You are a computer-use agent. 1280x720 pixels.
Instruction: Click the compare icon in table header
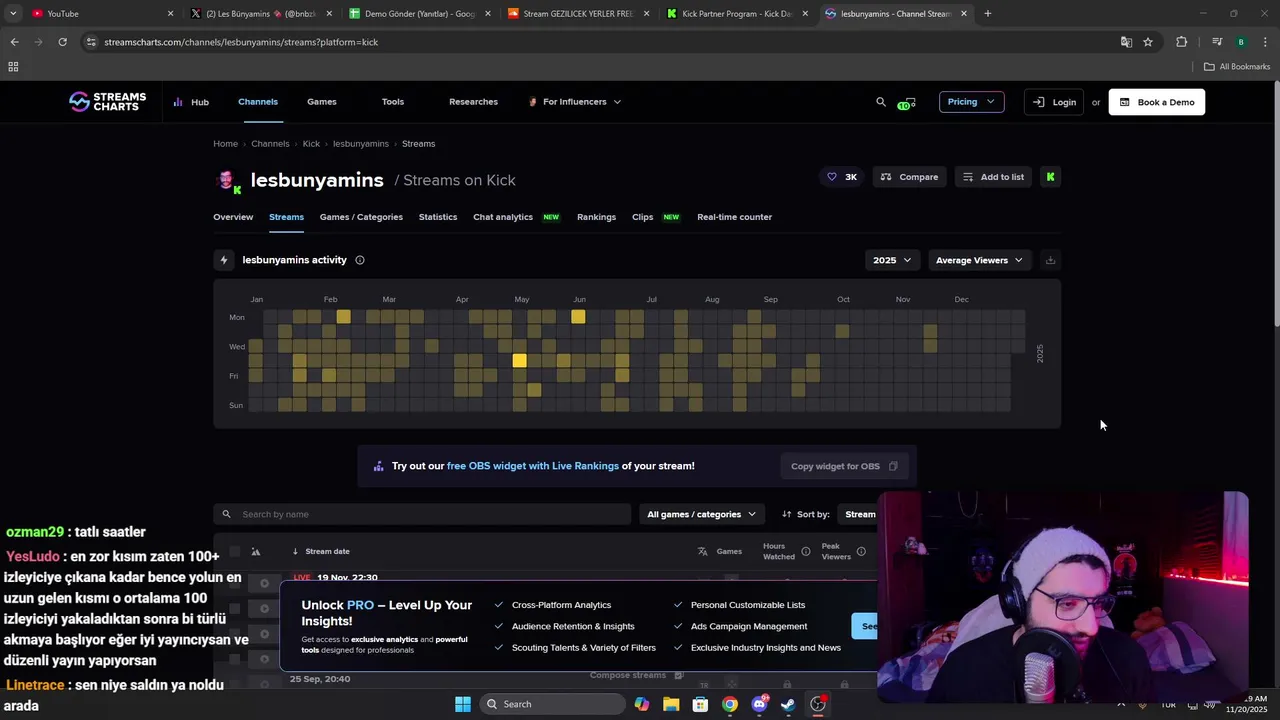[x=256, y=551]
